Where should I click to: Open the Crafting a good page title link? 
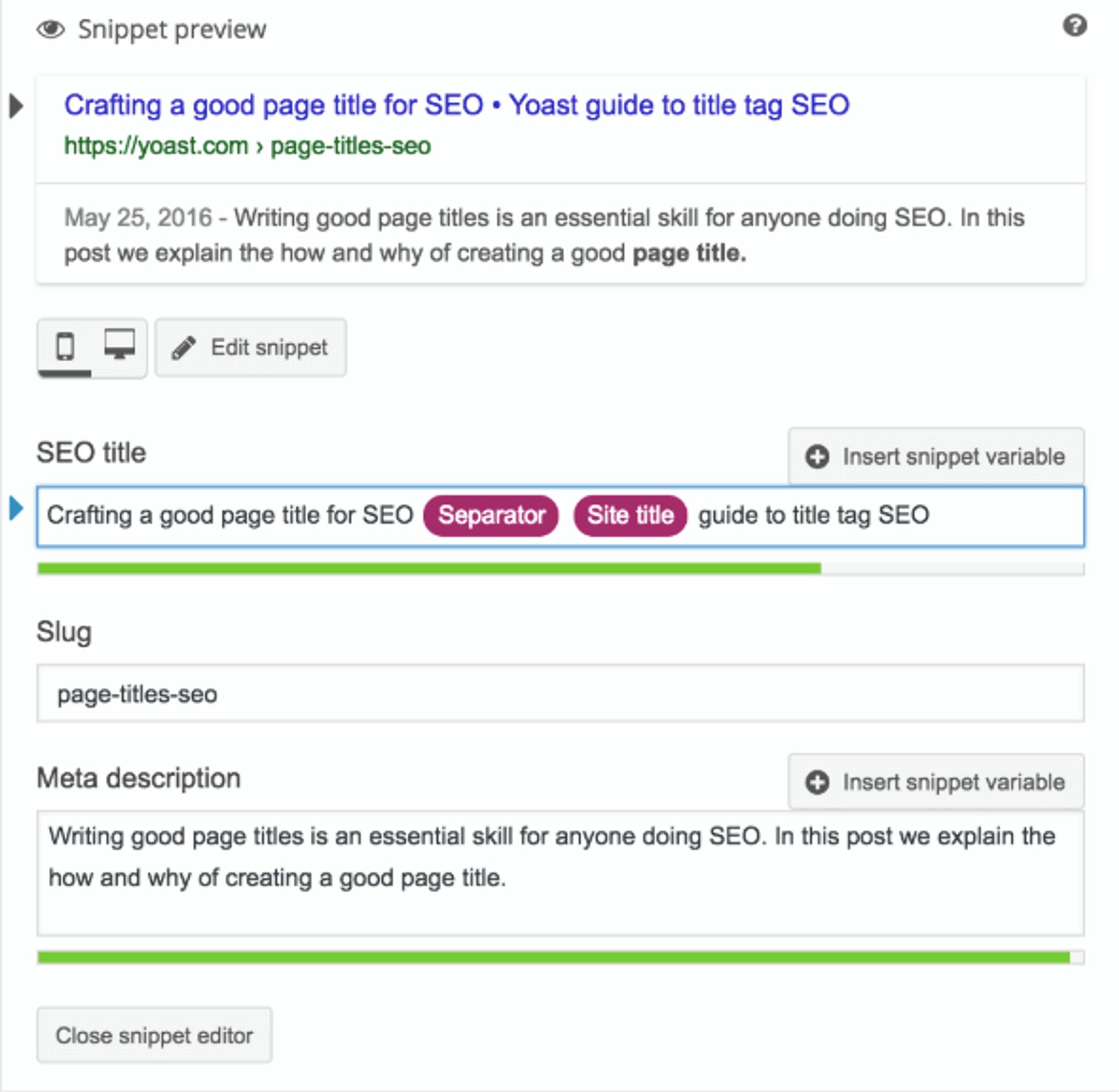[455, 105]
